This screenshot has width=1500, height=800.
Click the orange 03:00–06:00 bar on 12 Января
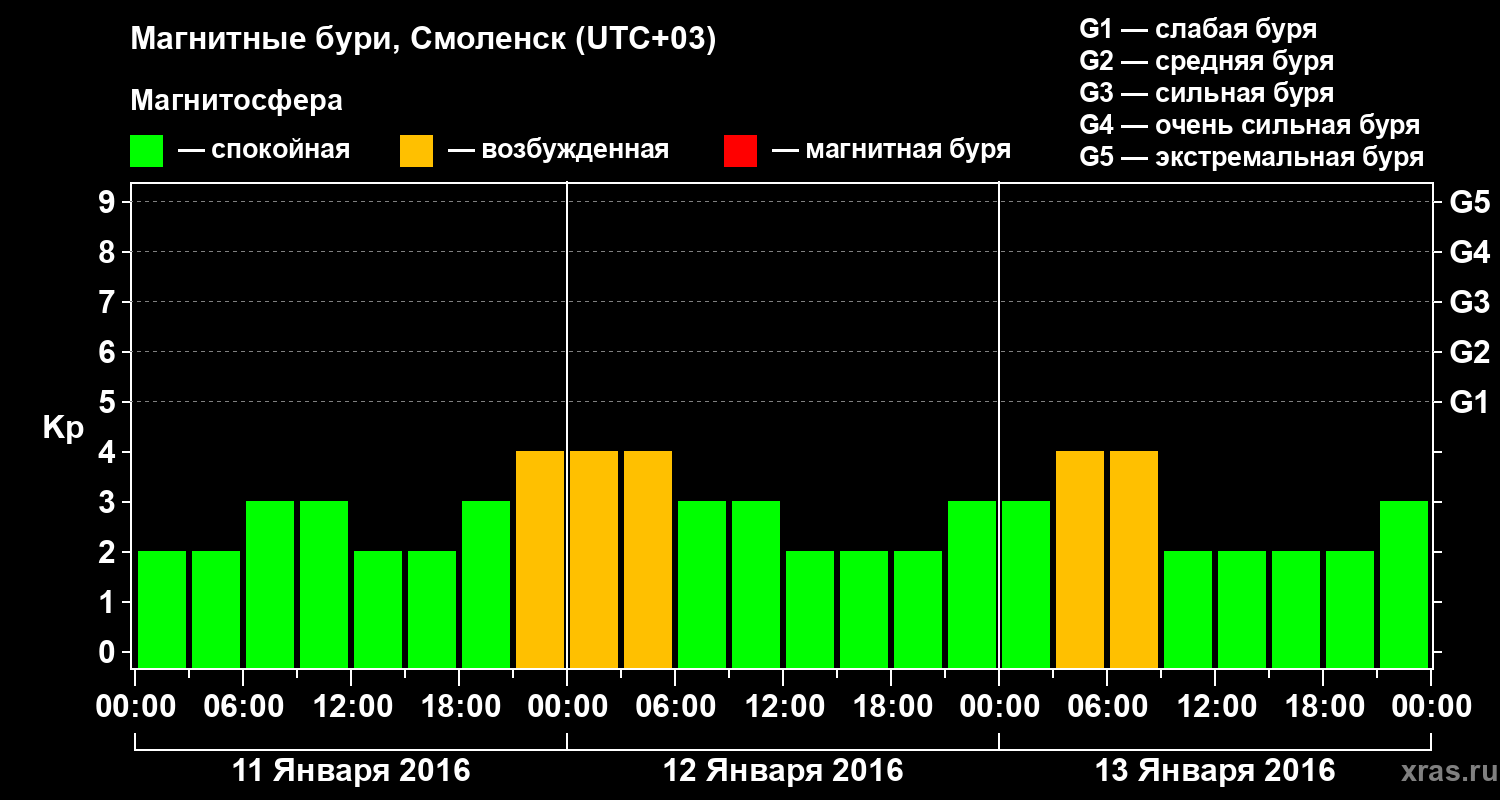pyautogui.click(x=648, y=559)
